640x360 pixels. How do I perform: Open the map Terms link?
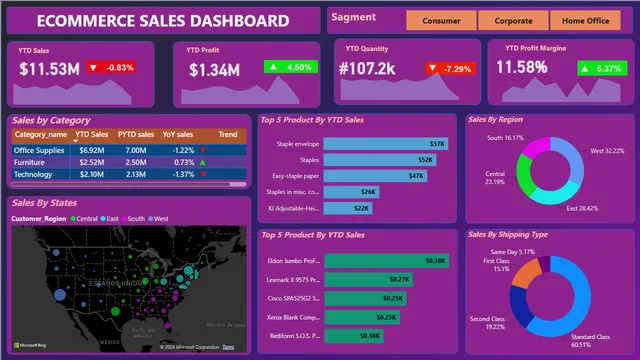(x=228, y=347)
